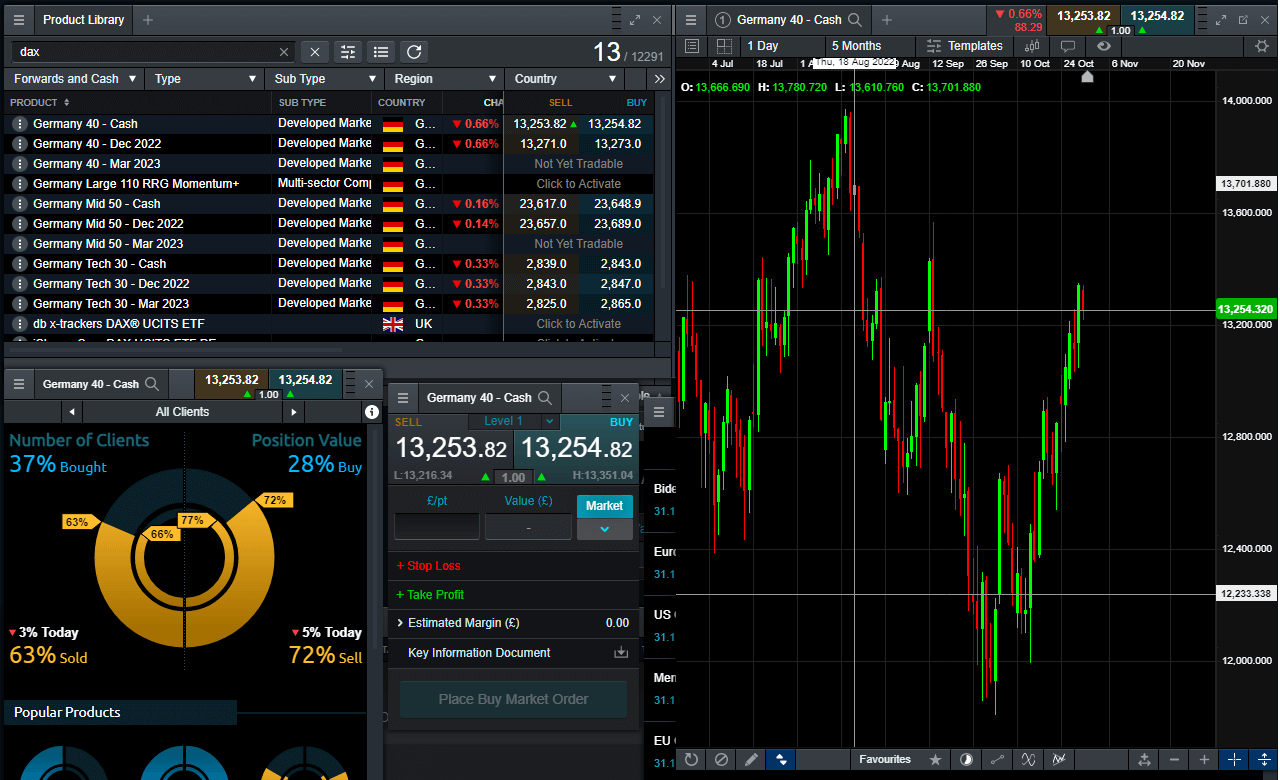Open chart settings with the gear icon
1280x780 pixels.
[x=1263, y=46]
